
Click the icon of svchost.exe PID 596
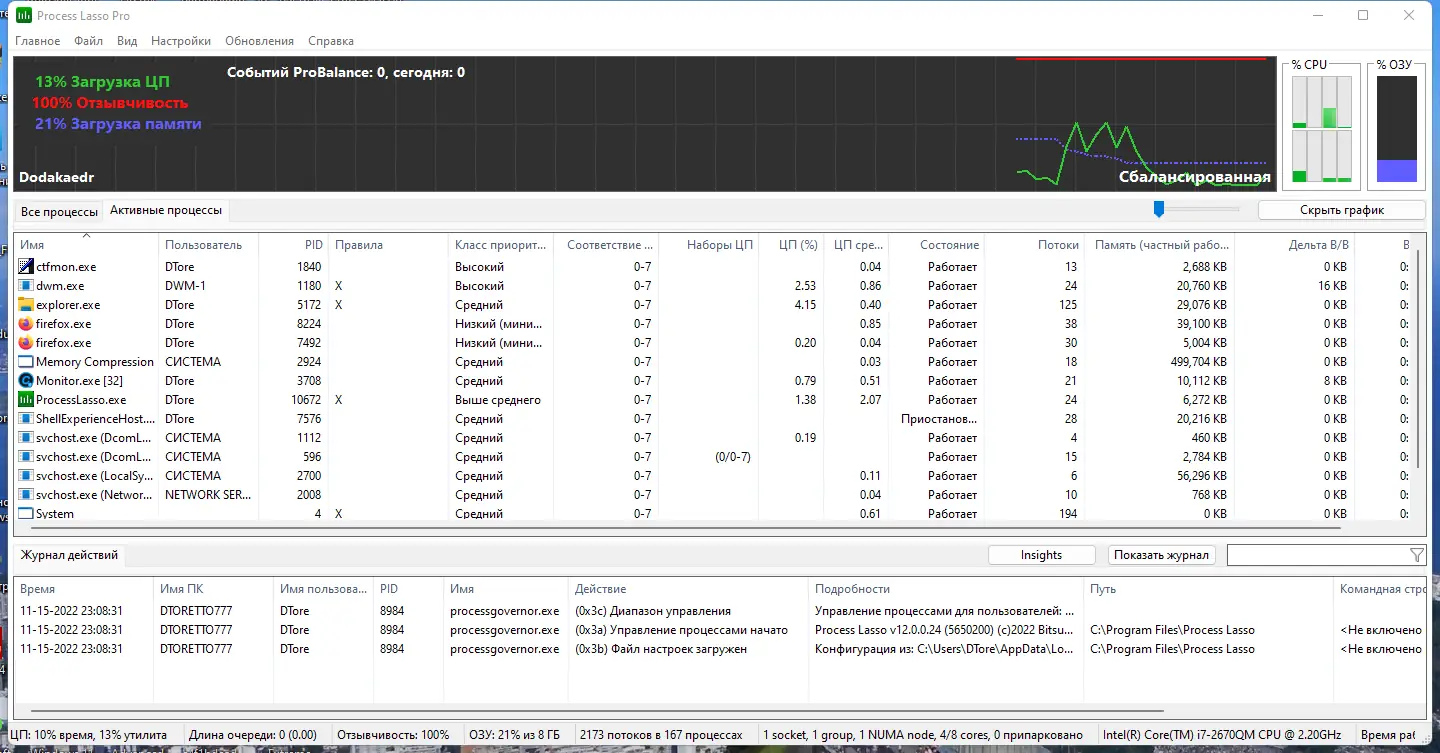(26, 457)
